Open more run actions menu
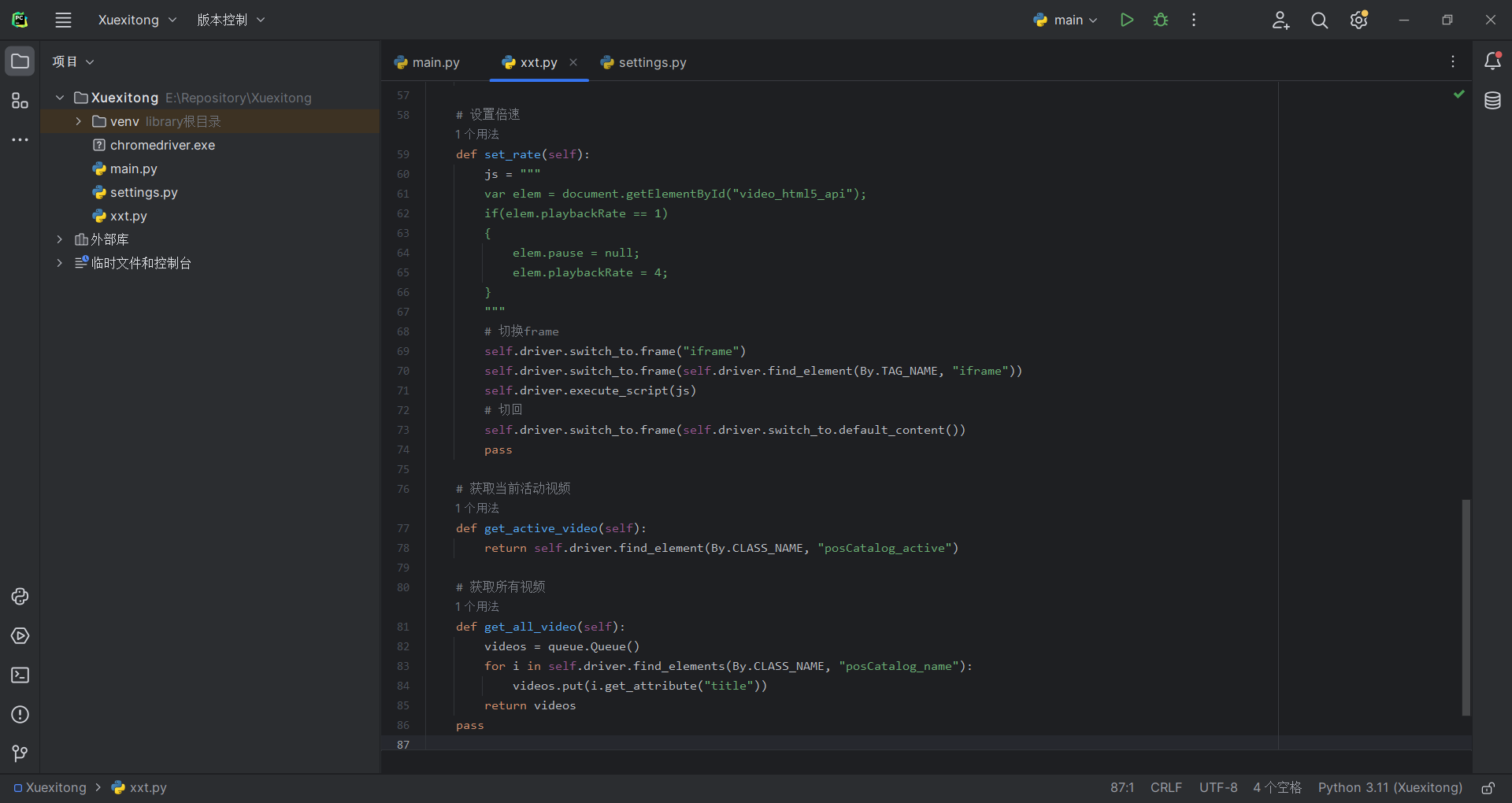Image resolution: width=1512 pixels, height=803 pixels. pyautogui.click(x=1194, y=20)
